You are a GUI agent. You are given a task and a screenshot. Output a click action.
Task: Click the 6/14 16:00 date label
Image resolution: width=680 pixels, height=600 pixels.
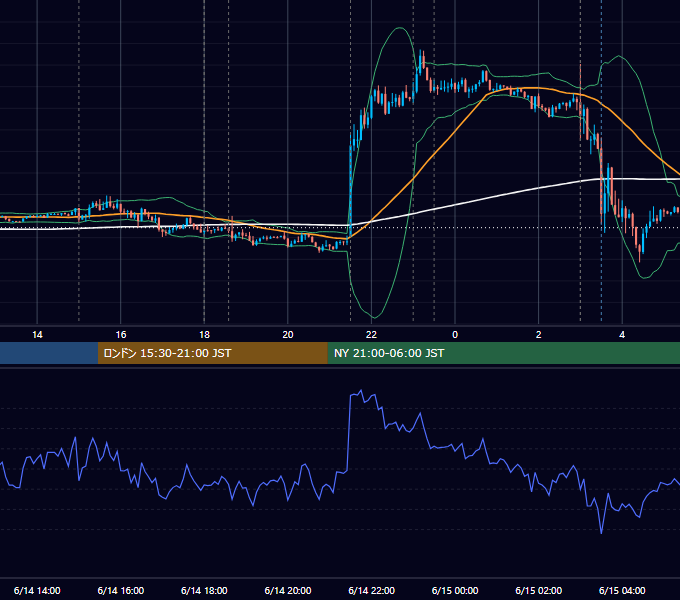[x=121, y=590]
